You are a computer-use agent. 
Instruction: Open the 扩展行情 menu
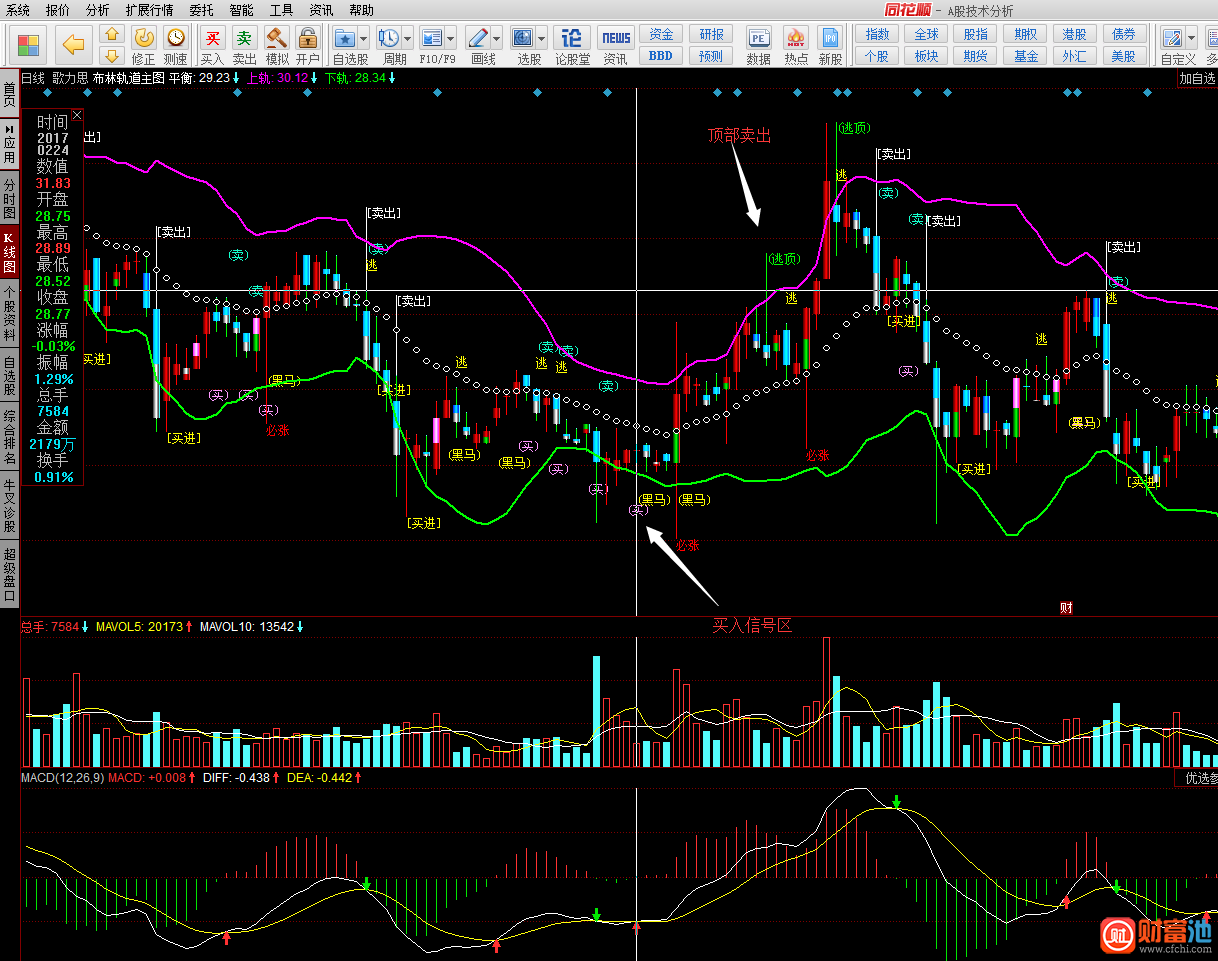click(149, 10)
